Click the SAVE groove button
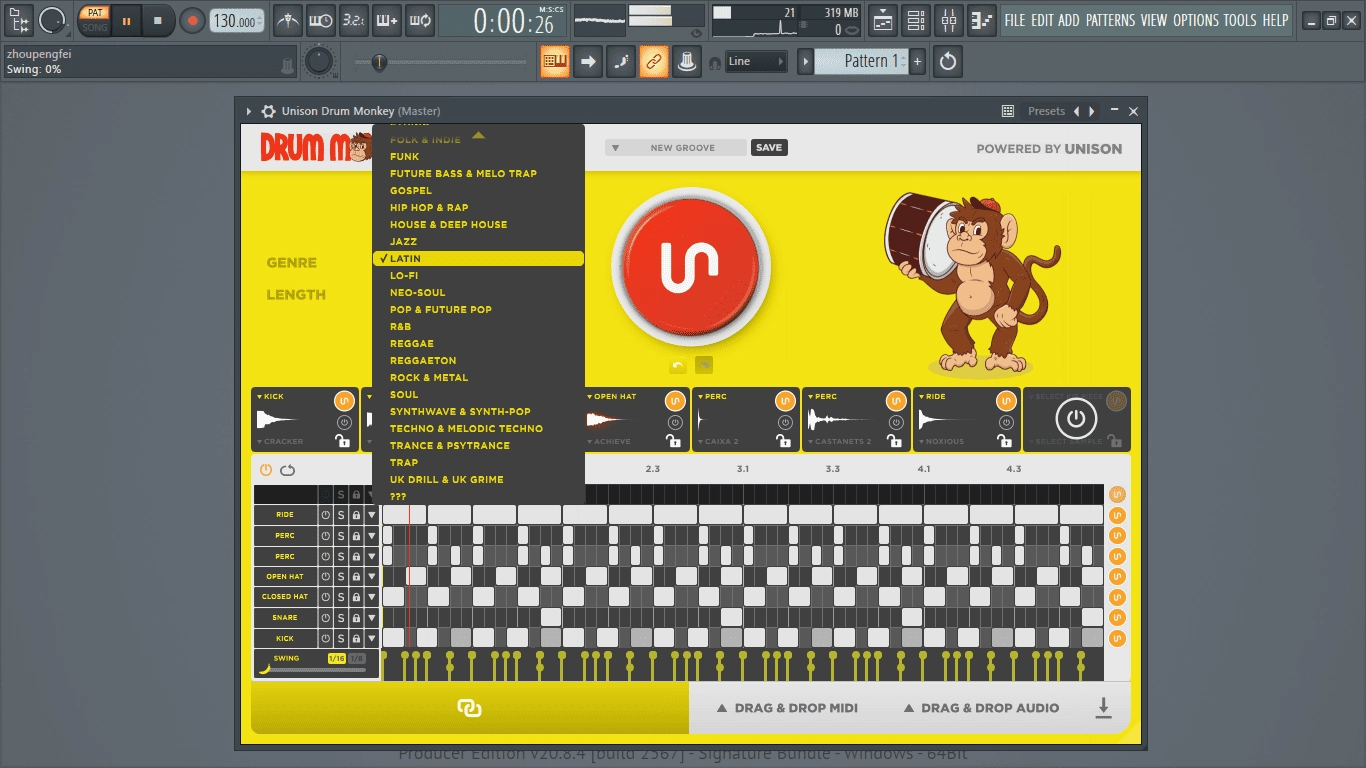Image resolution: width=1366 pixels, height=768 pixels. [x=769, y=148]
